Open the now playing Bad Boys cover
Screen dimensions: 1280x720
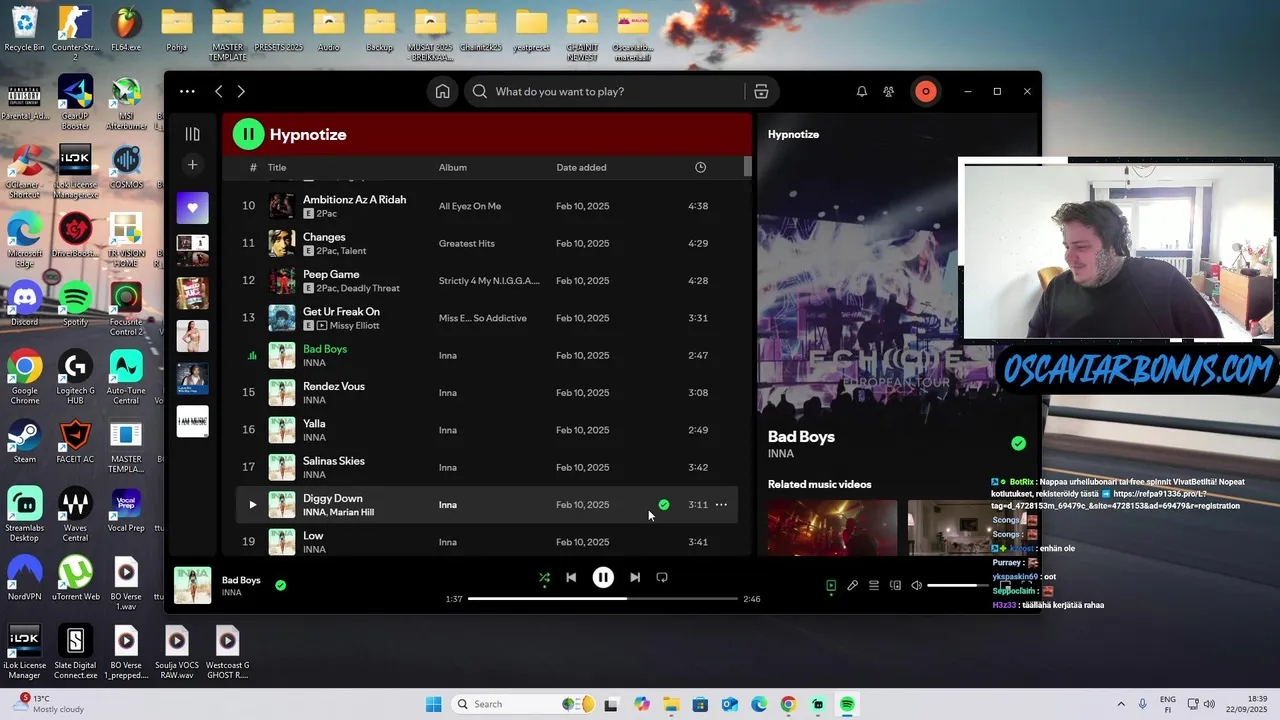coord(193,585)
